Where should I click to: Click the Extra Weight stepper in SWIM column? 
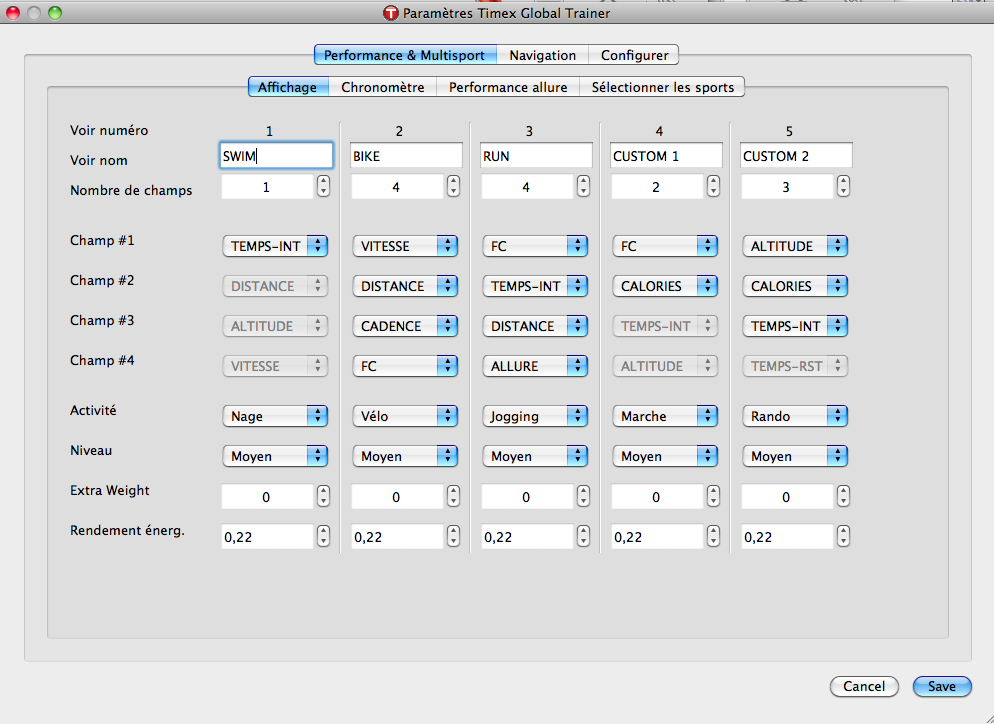click(x=323, y=496)
